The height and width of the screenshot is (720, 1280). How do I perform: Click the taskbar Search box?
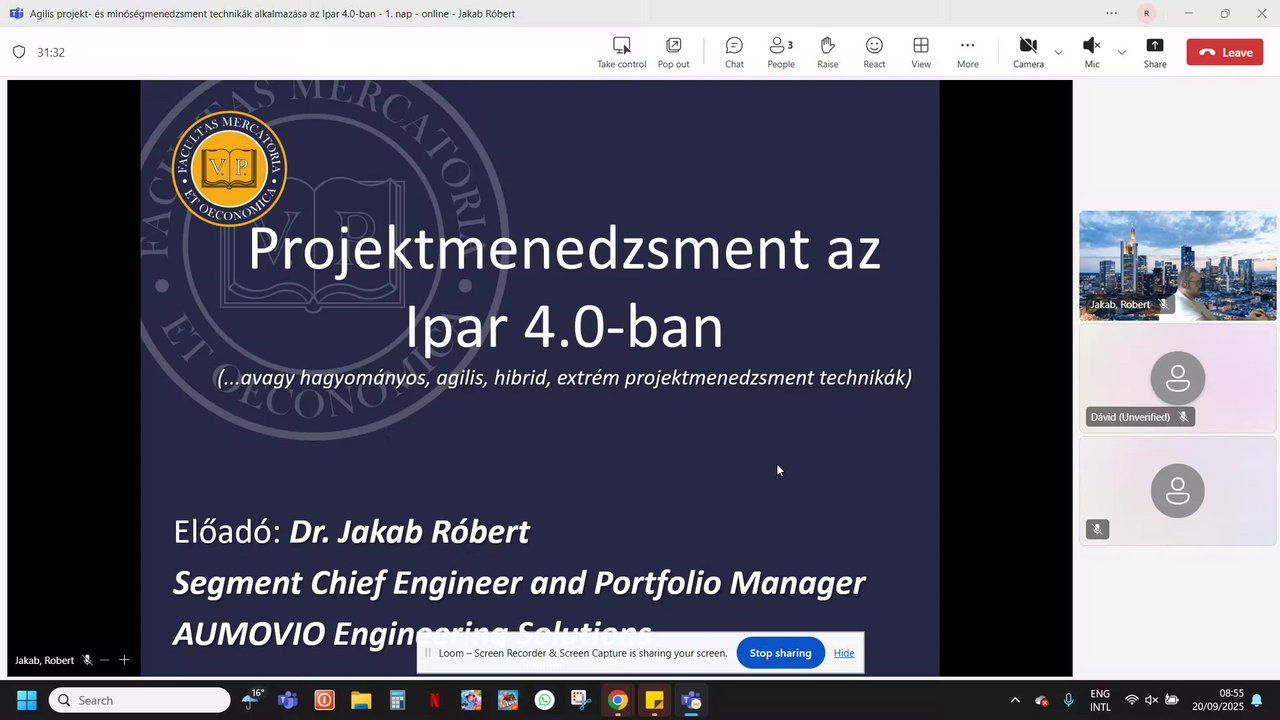click(140, 700)
